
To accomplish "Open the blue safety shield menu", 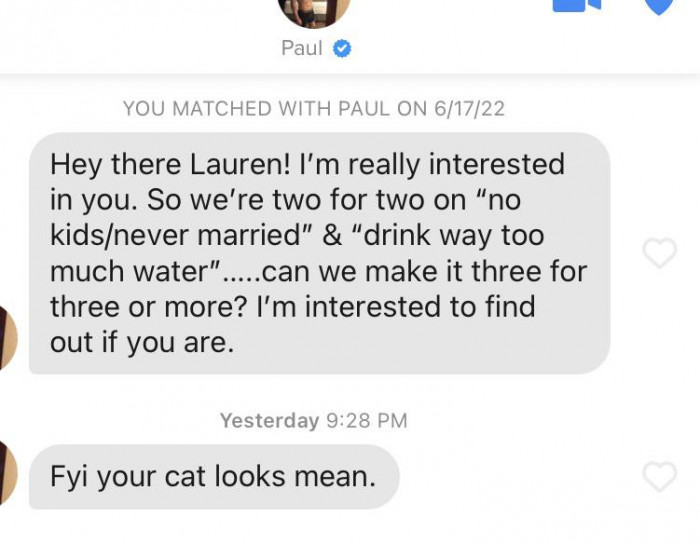I will tap(659, 7).
